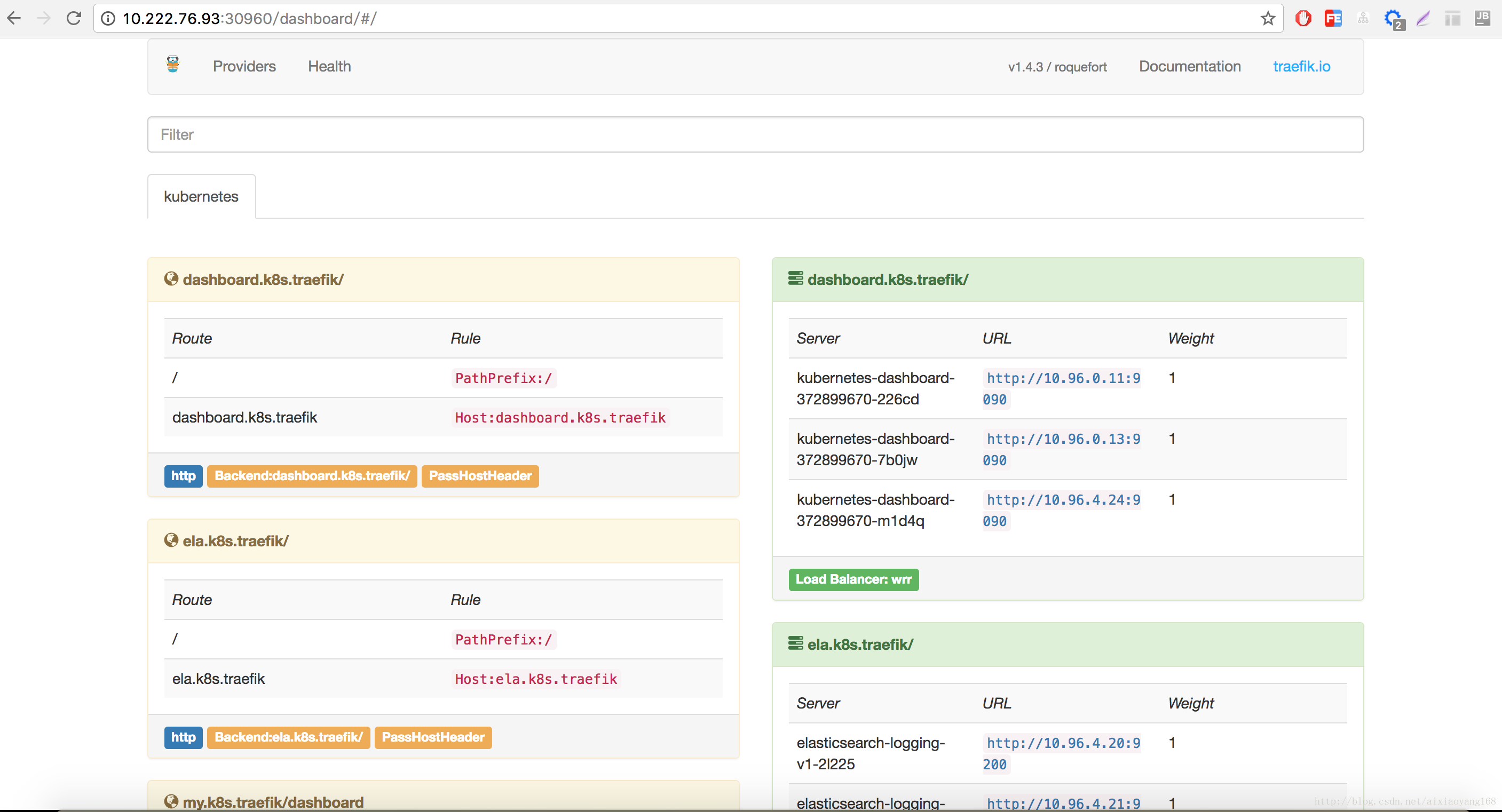This screenshot has width=1502, height=812.
Task: Open the FE helper extension icon
Action: (1333, 19)
